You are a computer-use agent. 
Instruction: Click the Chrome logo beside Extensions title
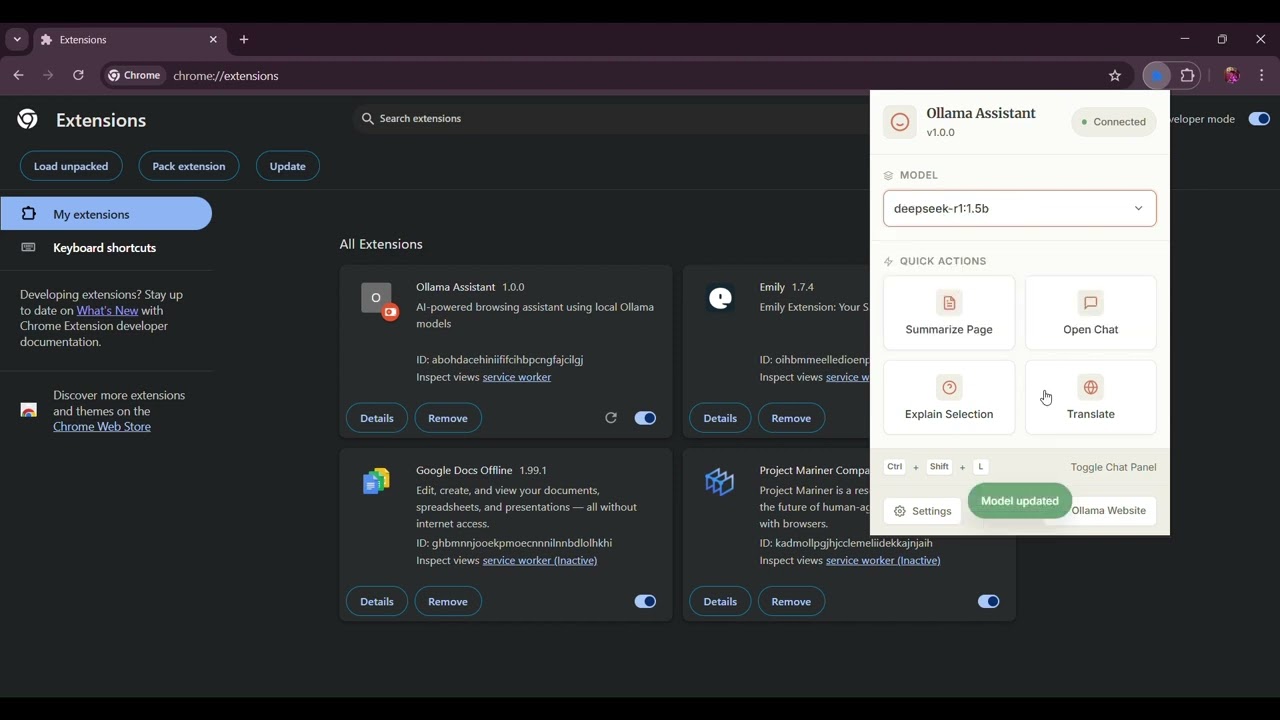pyautogui.click(x=28, y=120)
